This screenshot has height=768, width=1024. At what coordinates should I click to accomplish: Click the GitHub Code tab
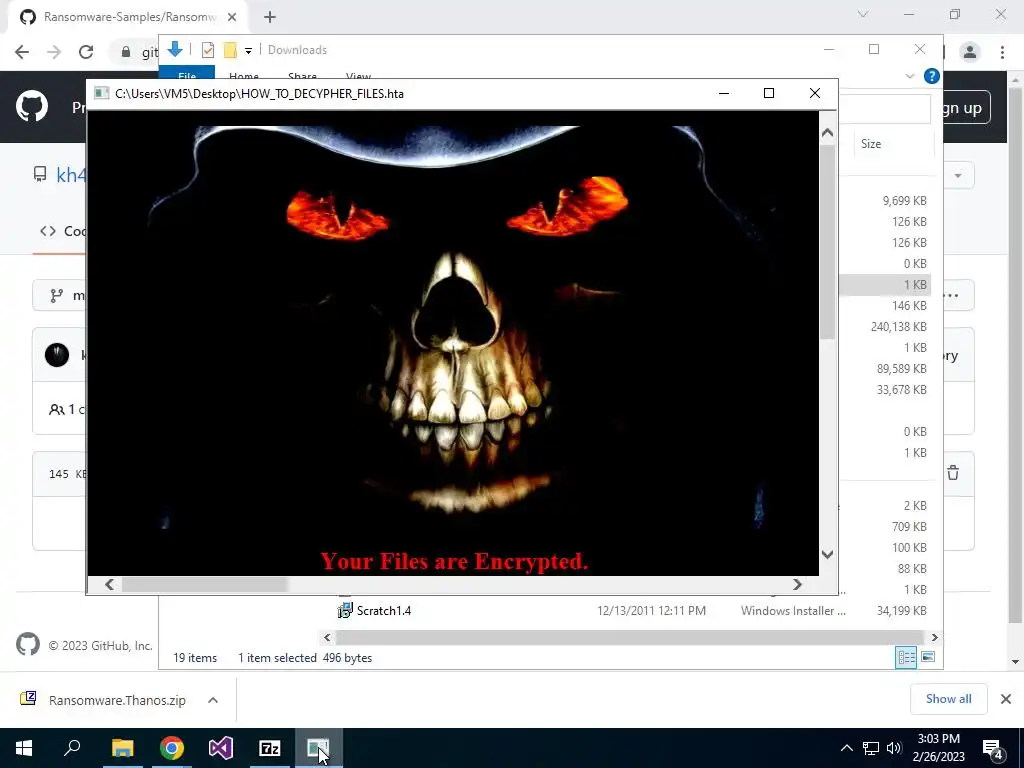(63, 231)
